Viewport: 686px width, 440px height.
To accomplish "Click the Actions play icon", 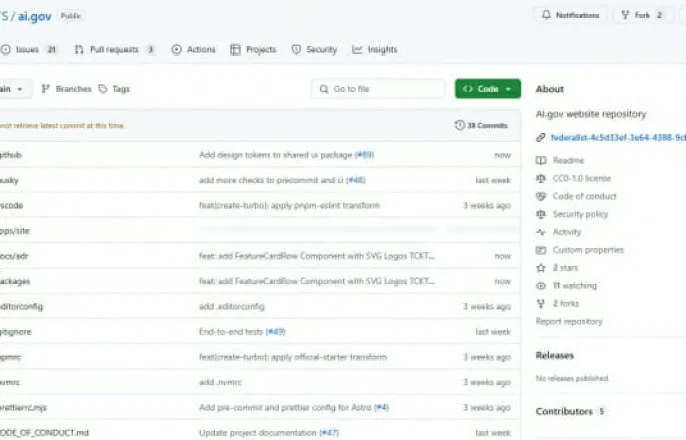I will point(176,49).
